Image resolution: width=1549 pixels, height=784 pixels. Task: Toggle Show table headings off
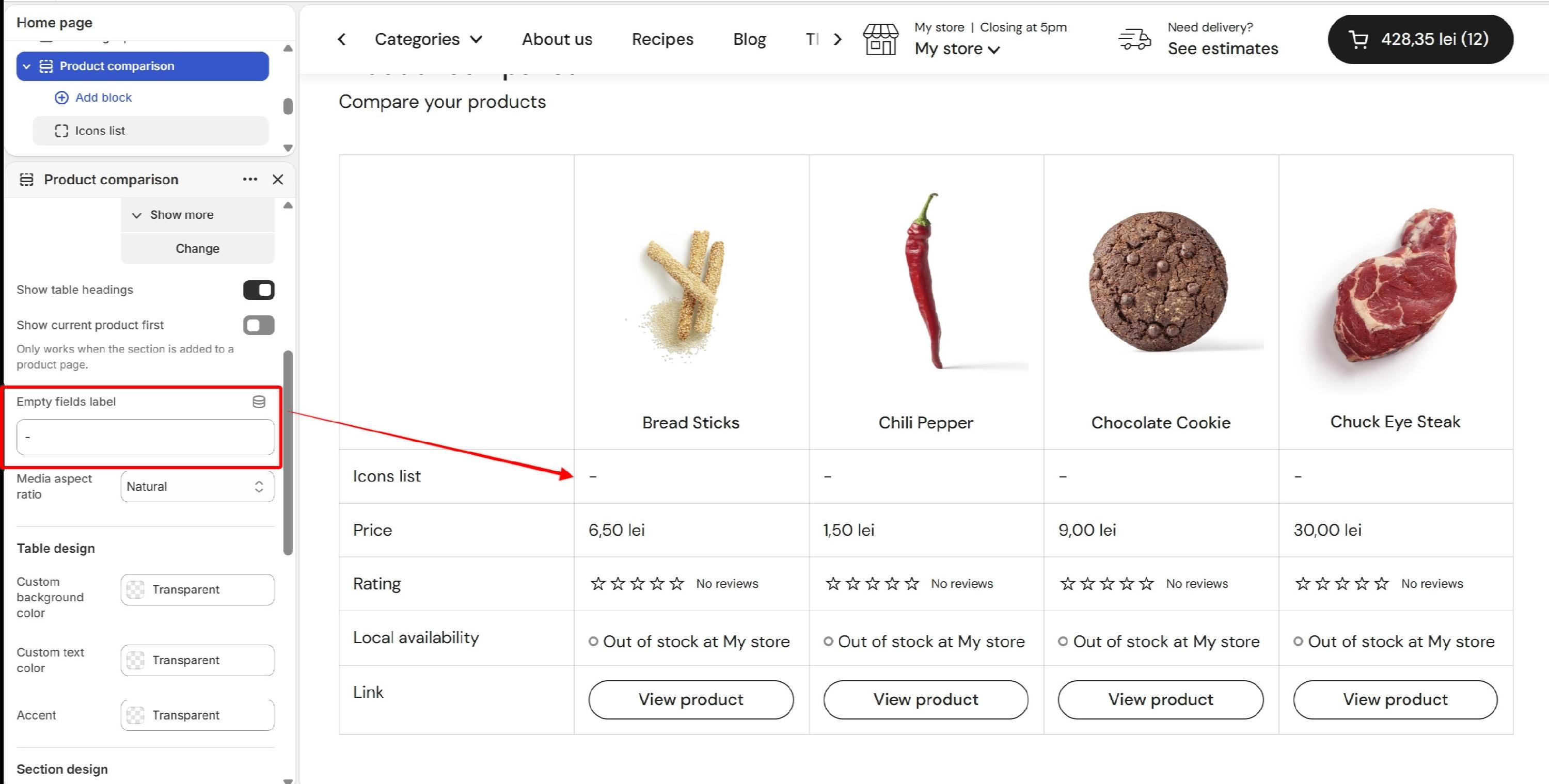pos(259,290)
